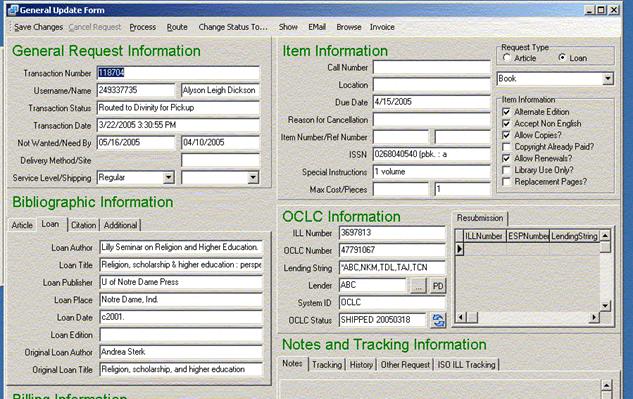Switch to the Citation tab
Viewport: 633px width, 399px height.
84,225
